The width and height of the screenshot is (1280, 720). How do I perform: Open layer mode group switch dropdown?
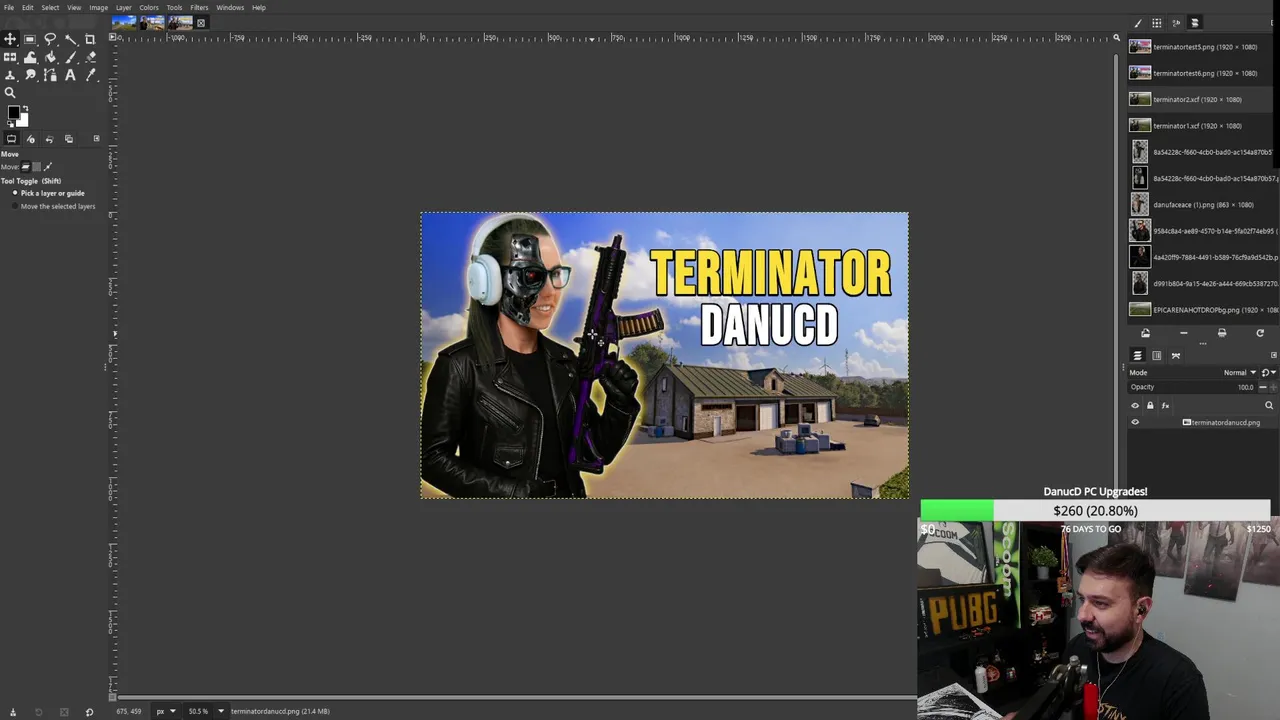pyautogui.click(x=1268, y=372)
